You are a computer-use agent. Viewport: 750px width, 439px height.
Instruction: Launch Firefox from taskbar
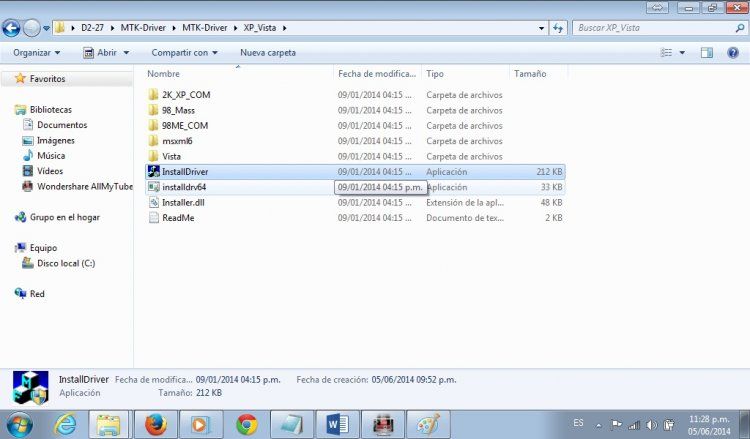[156, 425]
